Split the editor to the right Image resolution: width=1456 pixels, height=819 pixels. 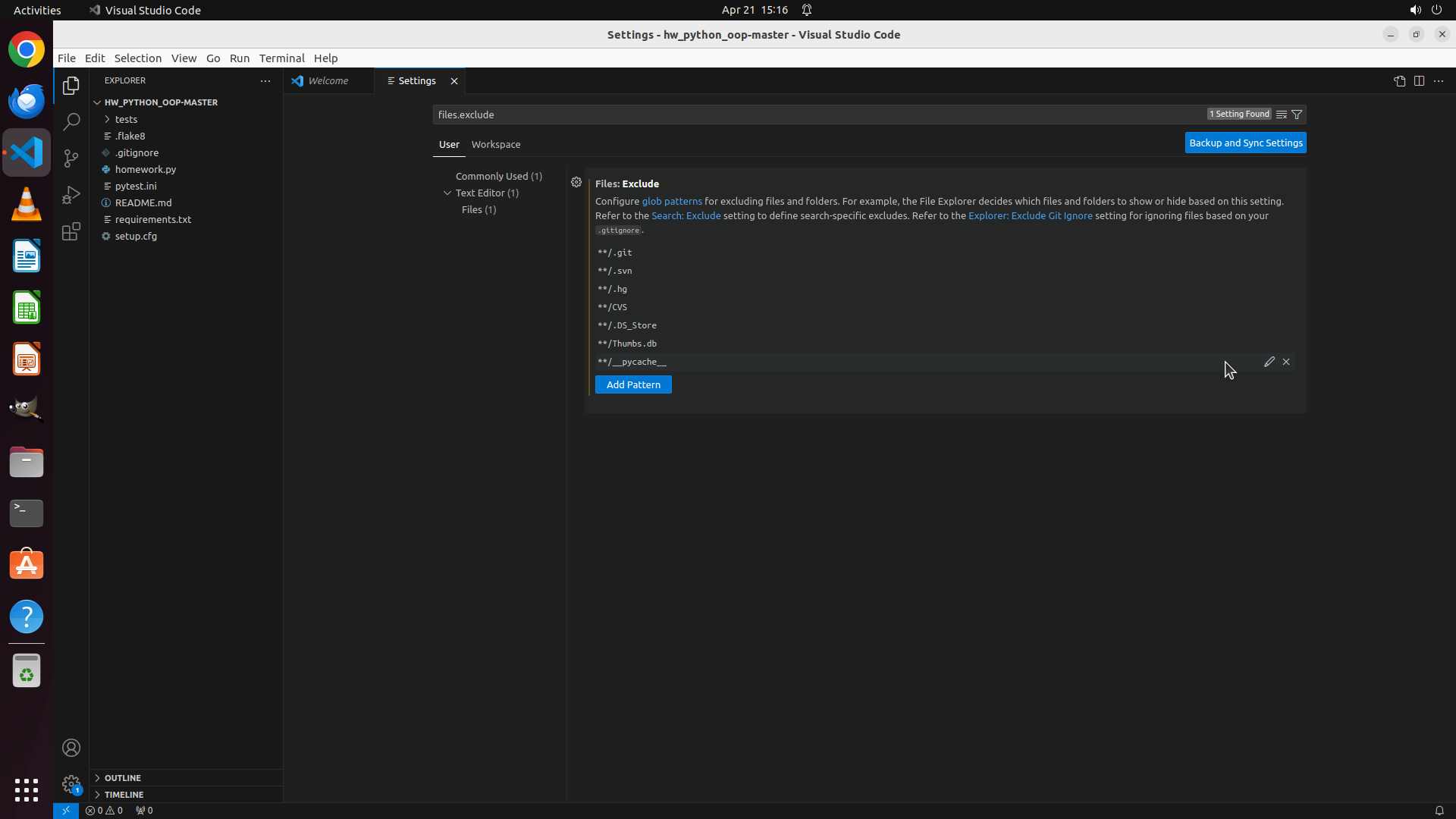point(1419,81)
